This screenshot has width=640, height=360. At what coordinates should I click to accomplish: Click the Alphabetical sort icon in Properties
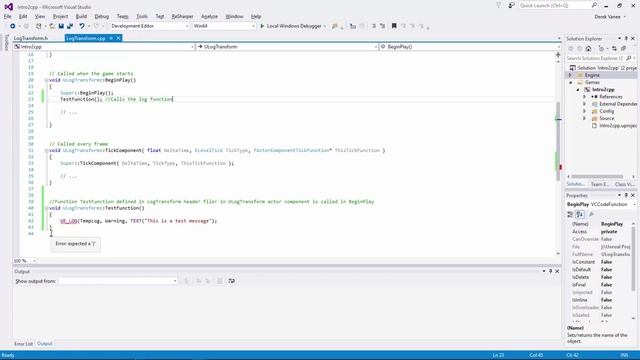tap(580, 214)
